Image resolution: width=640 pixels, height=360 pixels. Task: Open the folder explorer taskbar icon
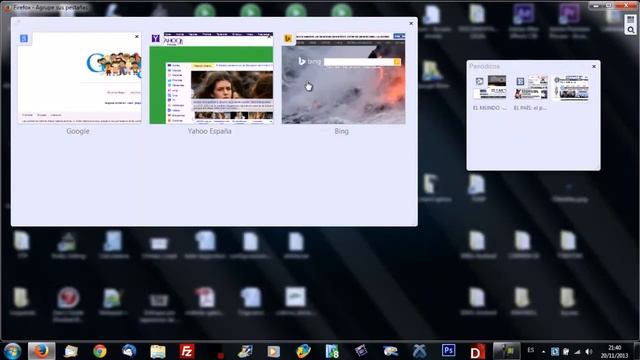(158, 351)
